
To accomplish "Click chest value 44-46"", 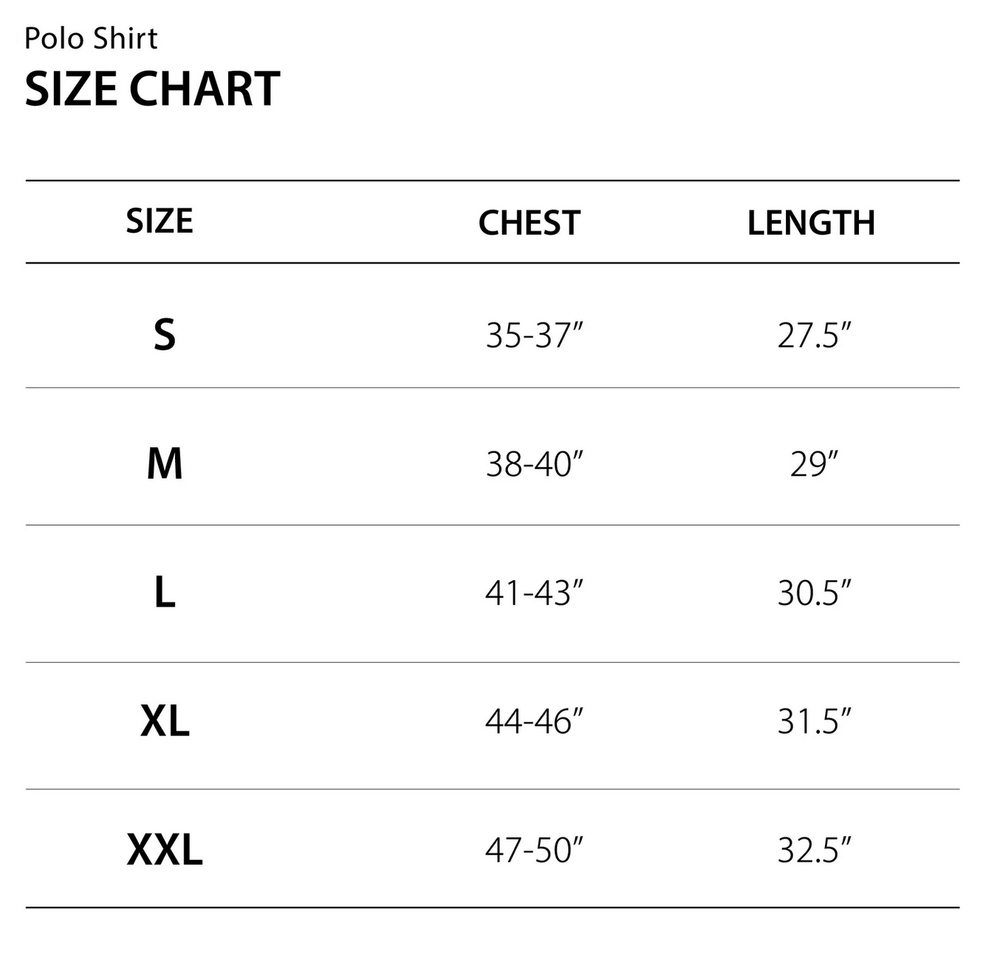I will 534,722.
